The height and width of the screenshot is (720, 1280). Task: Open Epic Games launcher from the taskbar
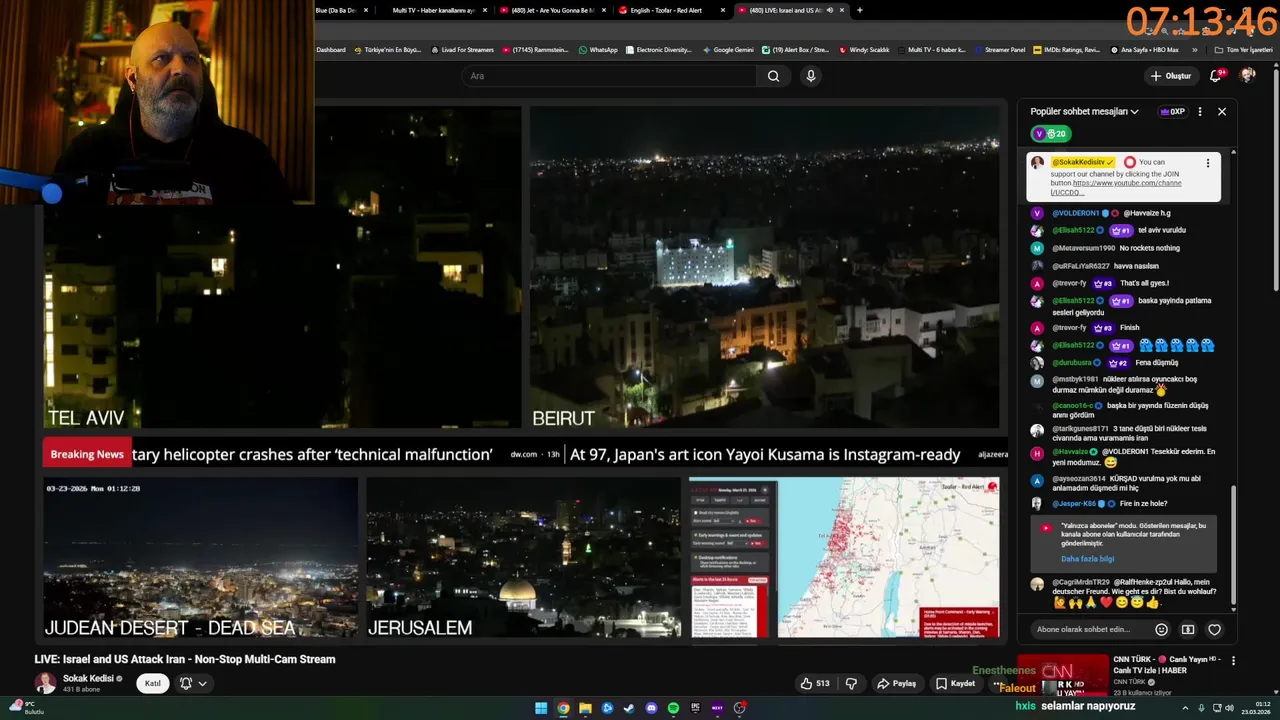click(695, 708)
